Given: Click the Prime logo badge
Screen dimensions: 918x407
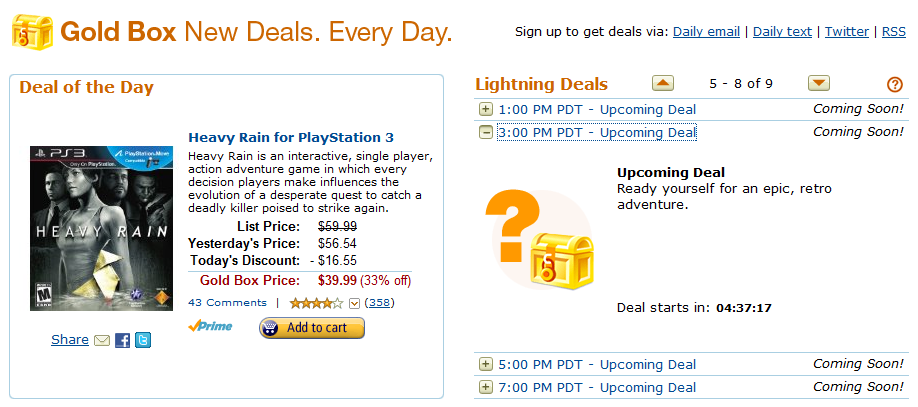Looking at the screenshot, I should coord(211,326).
